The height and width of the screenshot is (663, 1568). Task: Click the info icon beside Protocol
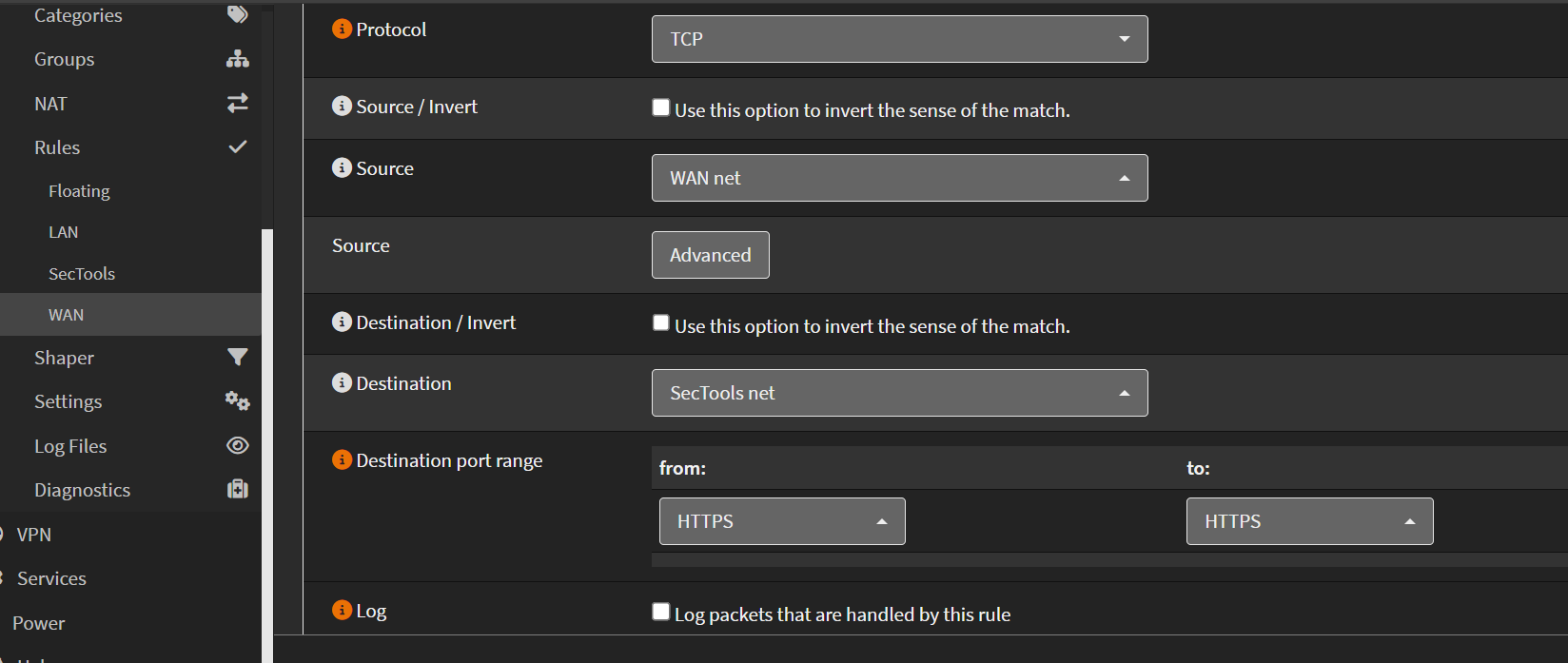[342, 29]
